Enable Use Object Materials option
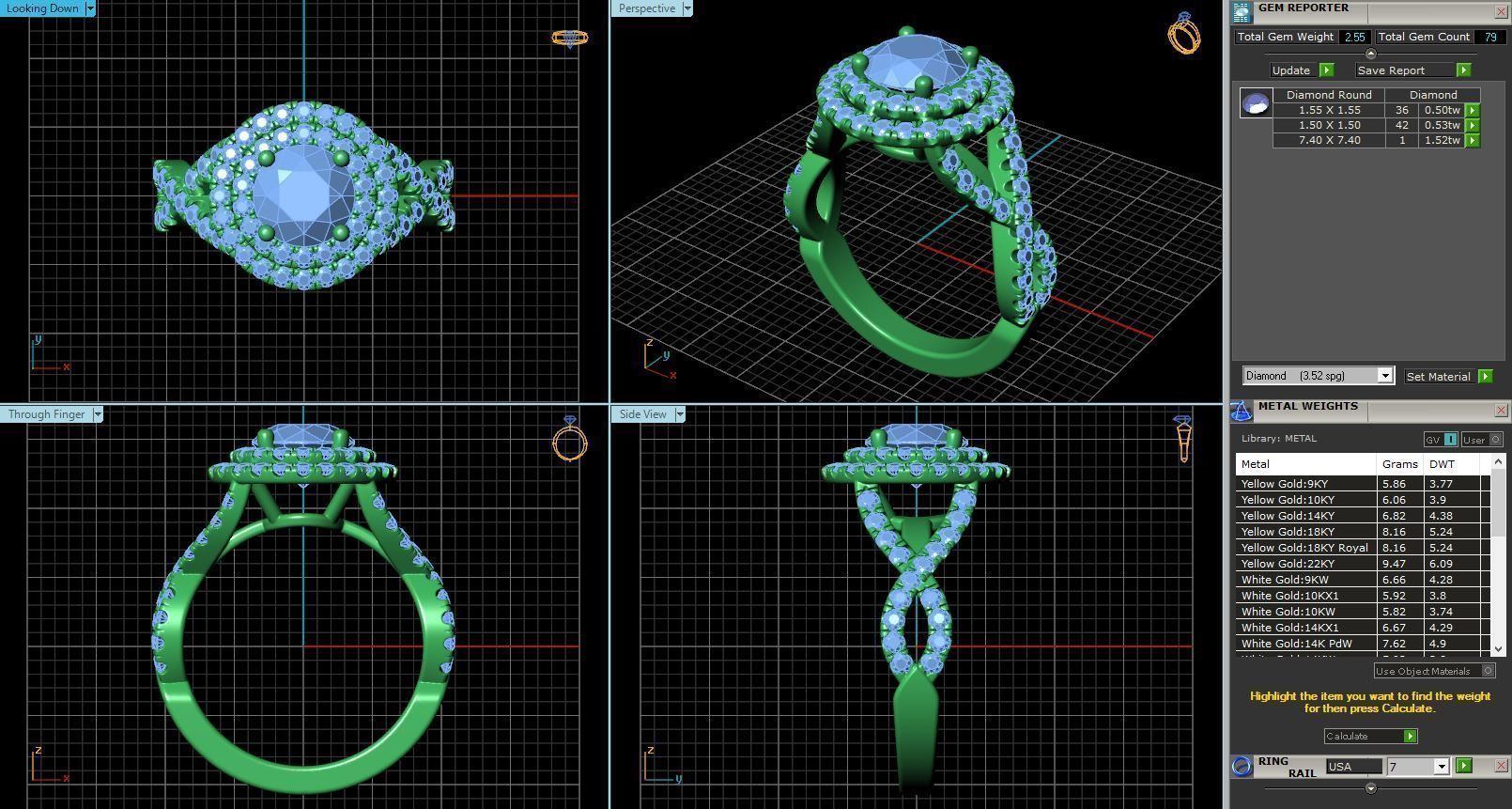 1434,671
